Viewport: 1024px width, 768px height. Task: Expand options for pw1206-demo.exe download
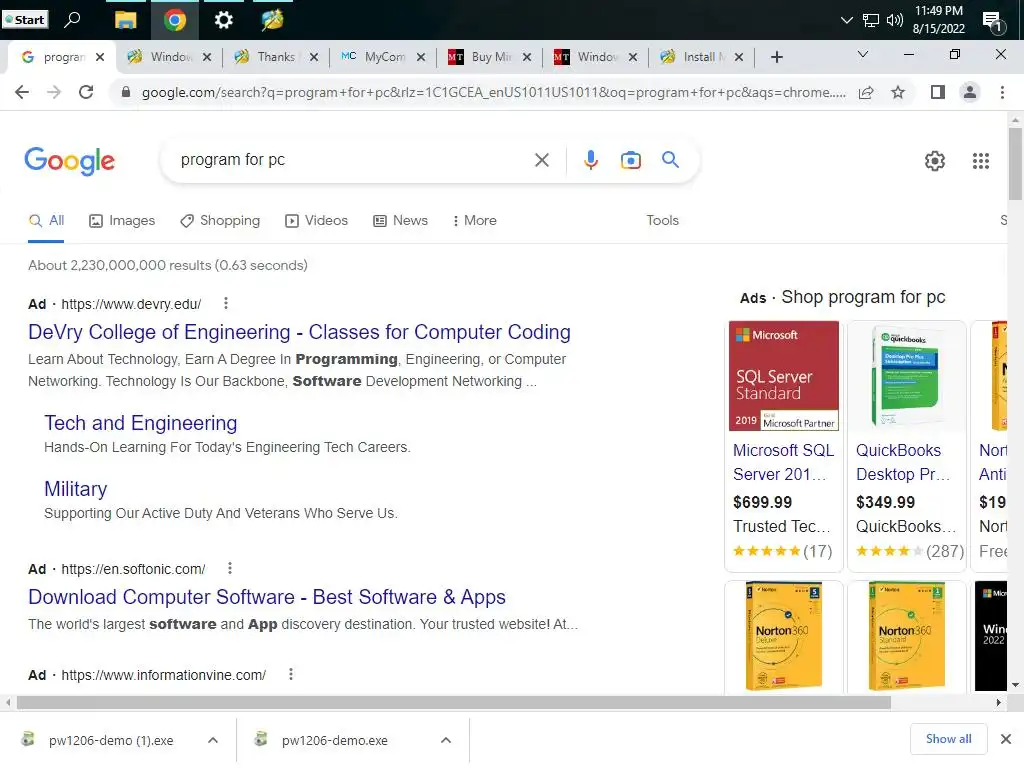point(446,740)
